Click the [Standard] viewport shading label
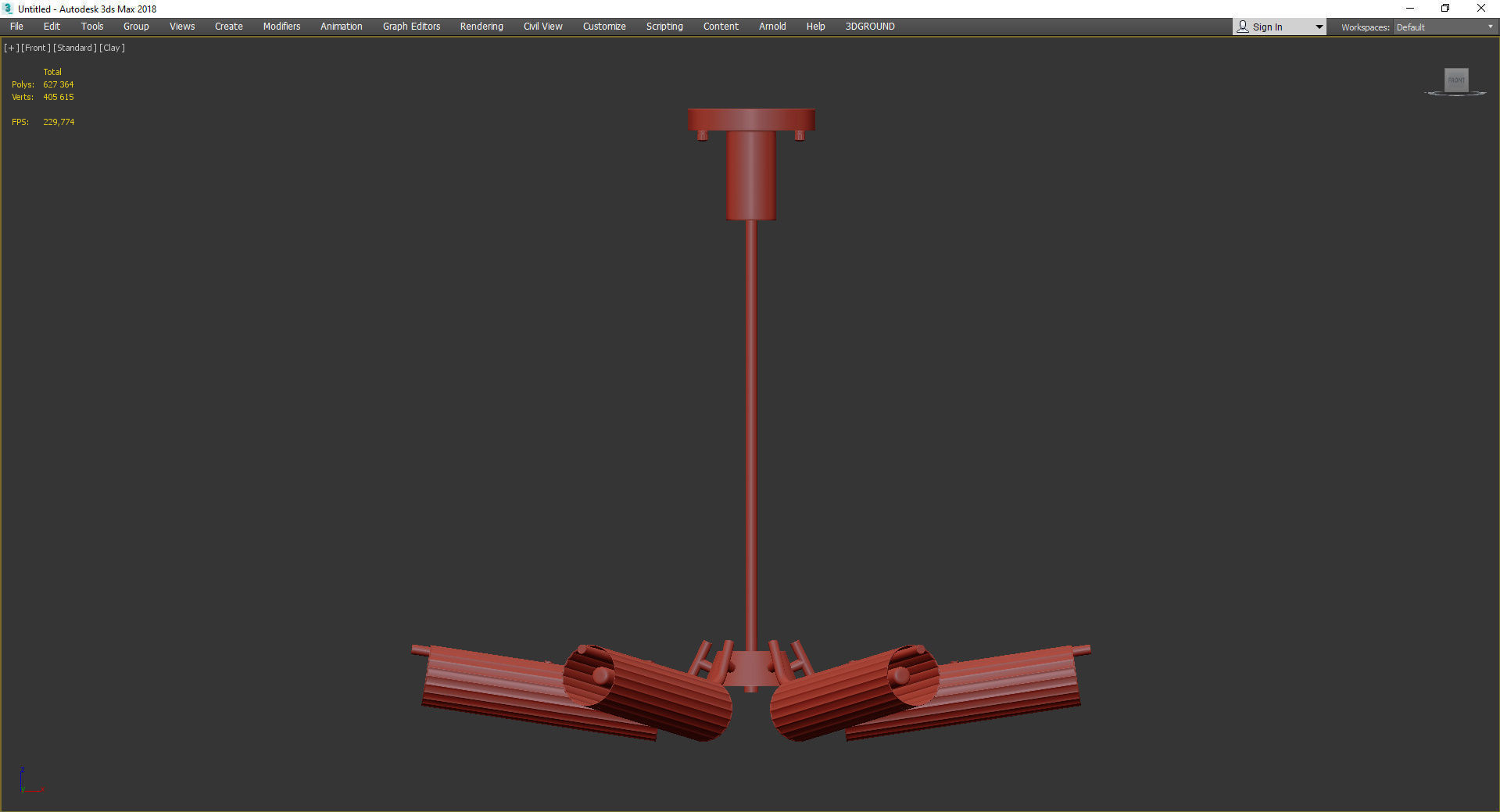Screen dimensions: 1500x812 point(75,48)
